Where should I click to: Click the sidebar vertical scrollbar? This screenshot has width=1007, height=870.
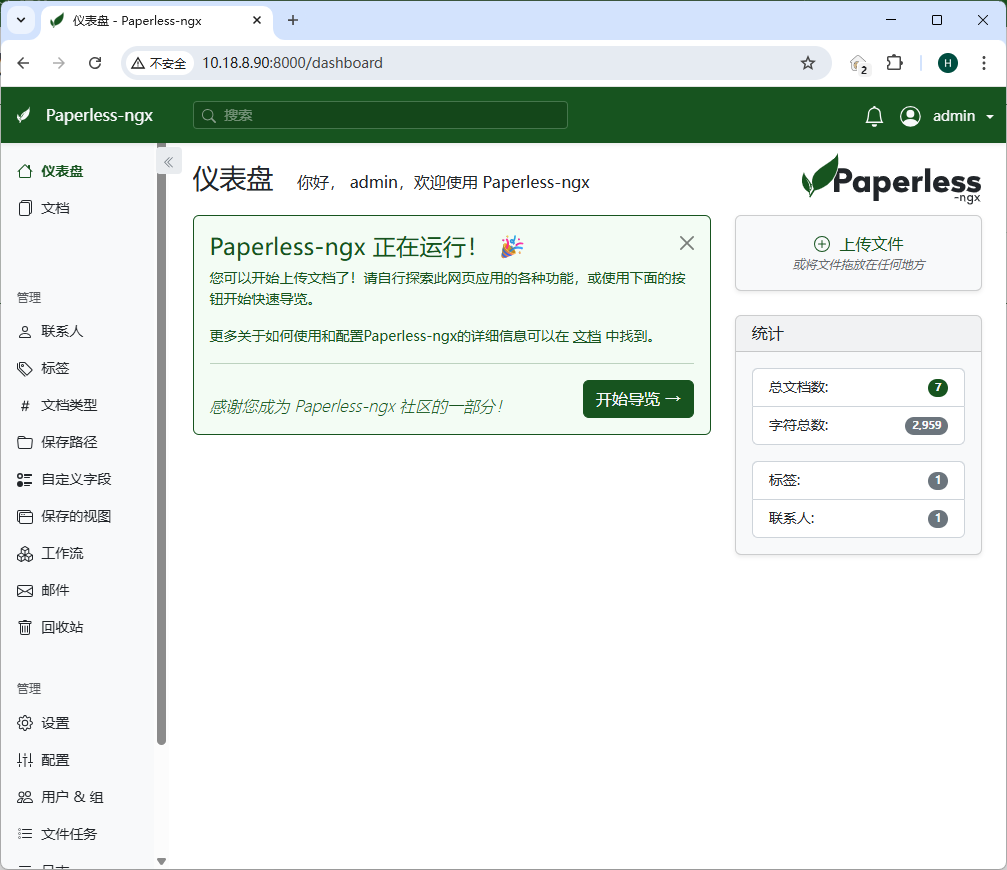(x=161, y=443)
